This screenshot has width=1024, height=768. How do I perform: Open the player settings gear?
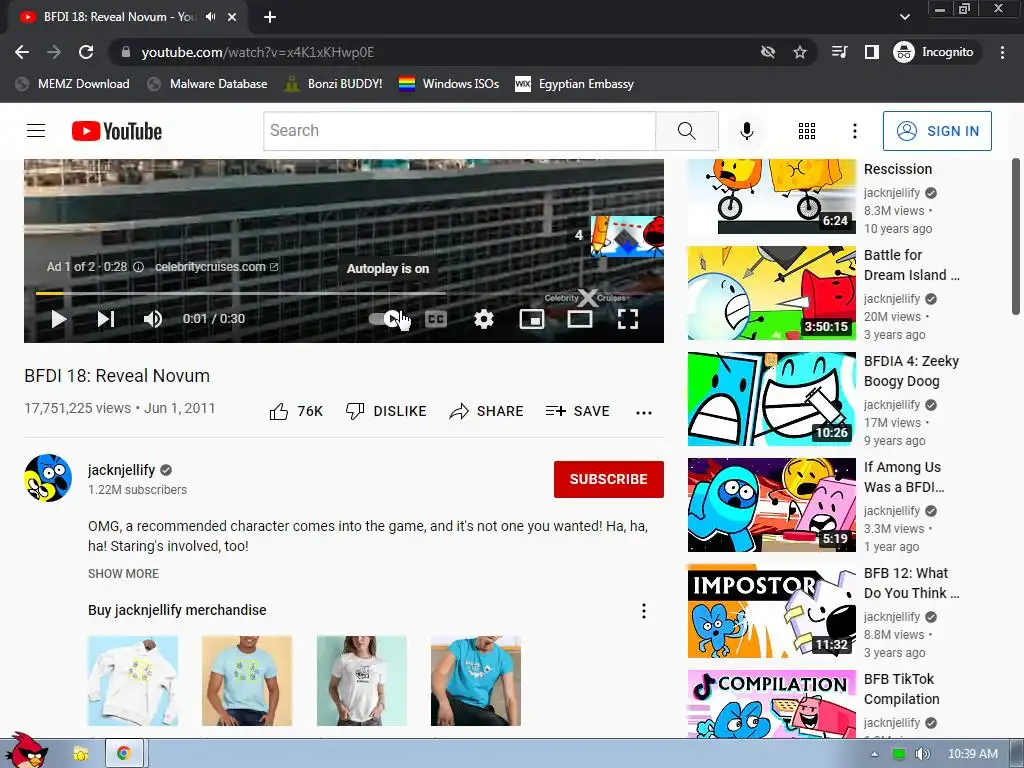[483, 319]
